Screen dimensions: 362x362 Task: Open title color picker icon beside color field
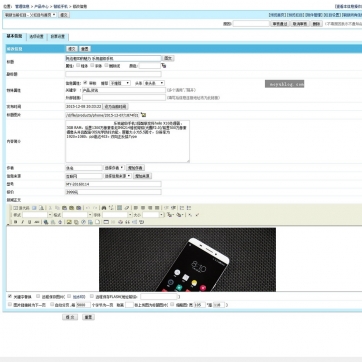tap(164, 66)
